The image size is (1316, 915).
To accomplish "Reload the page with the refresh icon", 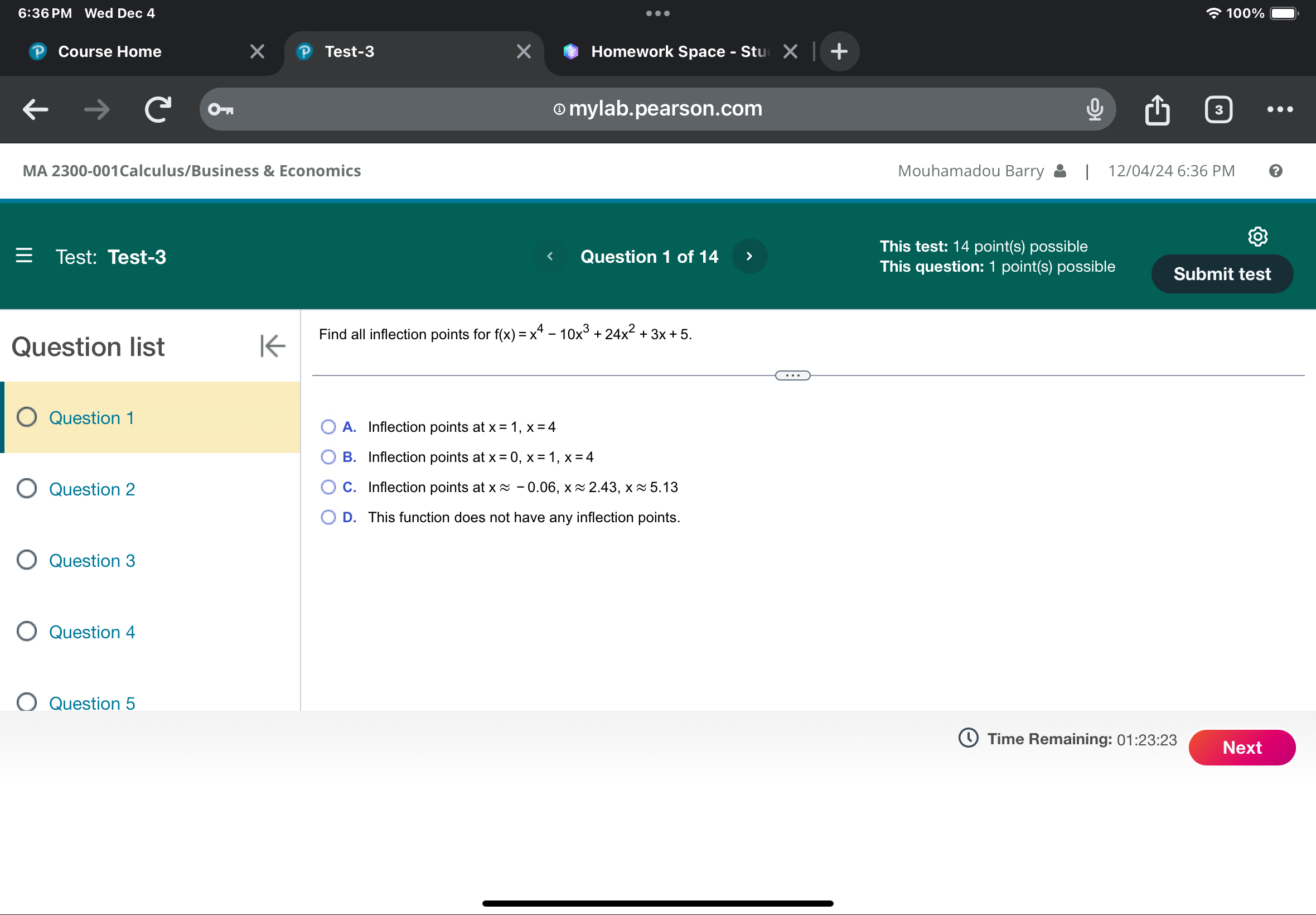I will point(158,109).
